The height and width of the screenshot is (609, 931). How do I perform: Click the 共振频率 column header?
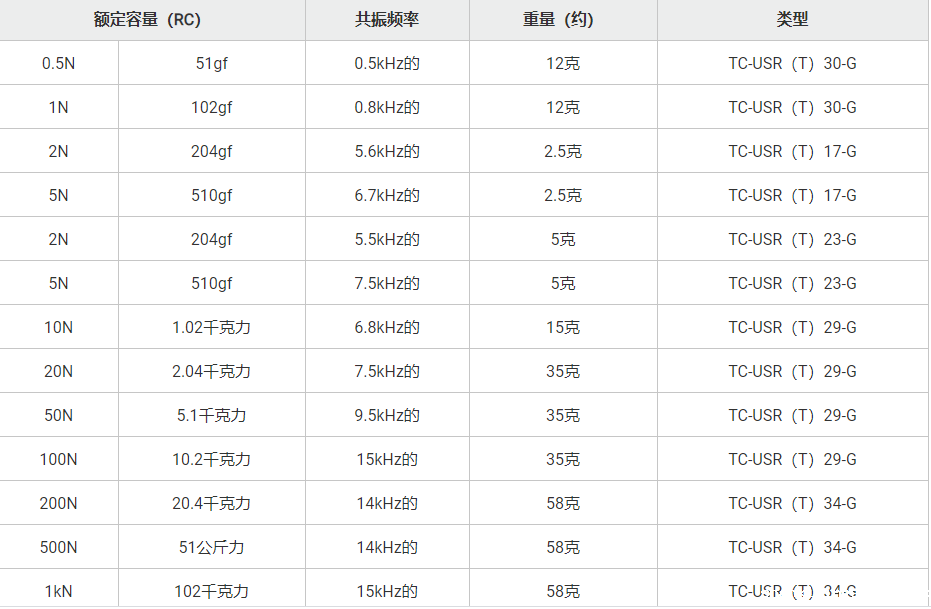point(386,19)
